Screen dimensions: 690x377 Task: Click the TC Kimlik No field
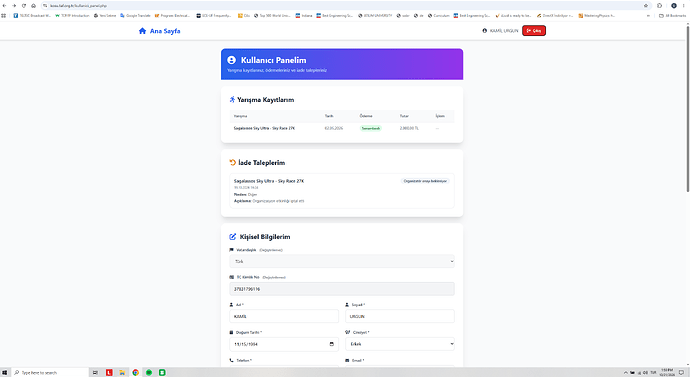pyautogui.click(x=342, y=289)
